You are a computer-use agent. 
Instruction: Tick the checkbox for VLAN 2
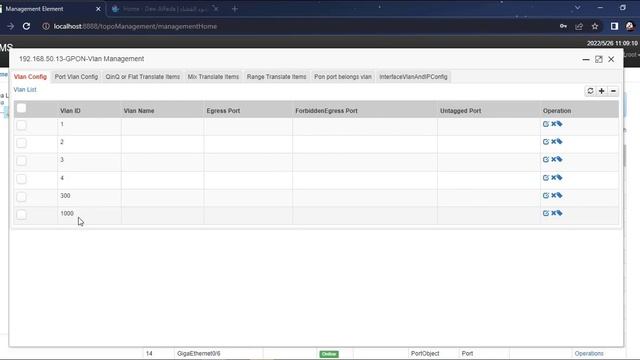[x=21, y=143]
